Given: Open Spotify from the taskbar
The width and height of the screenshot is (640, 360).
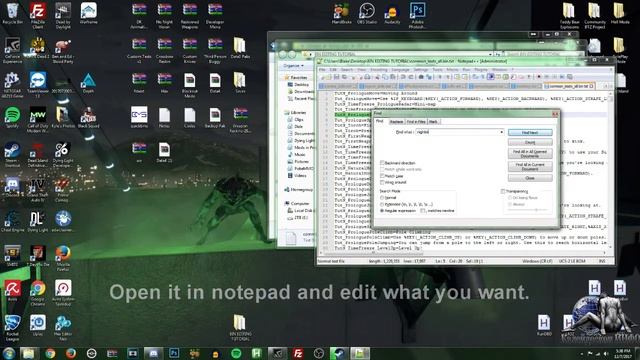Looking at the screenshot, I should coord(236,353).
